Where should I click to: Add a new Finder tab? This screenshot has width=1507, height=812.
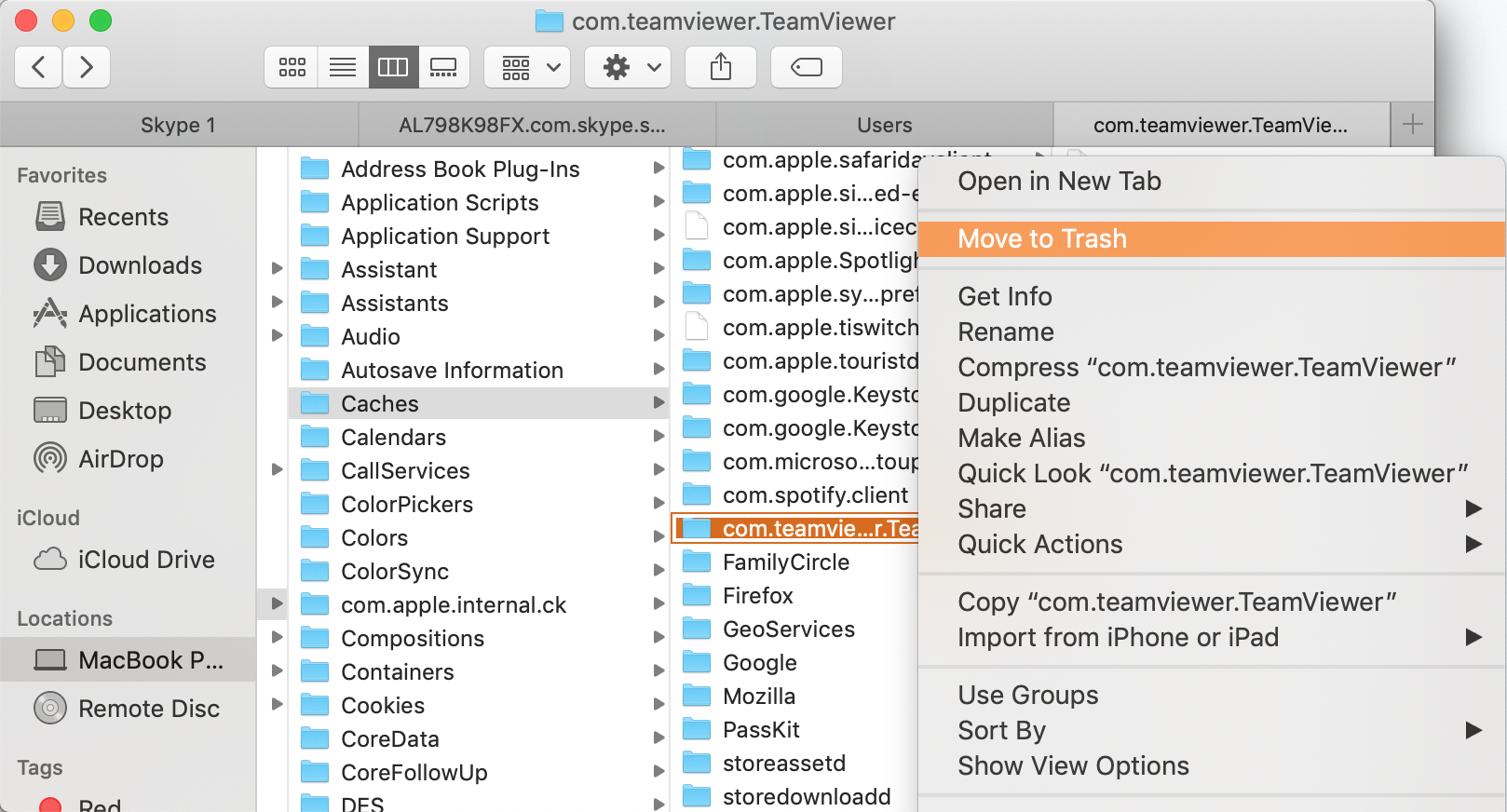(x=1412, y=125)
